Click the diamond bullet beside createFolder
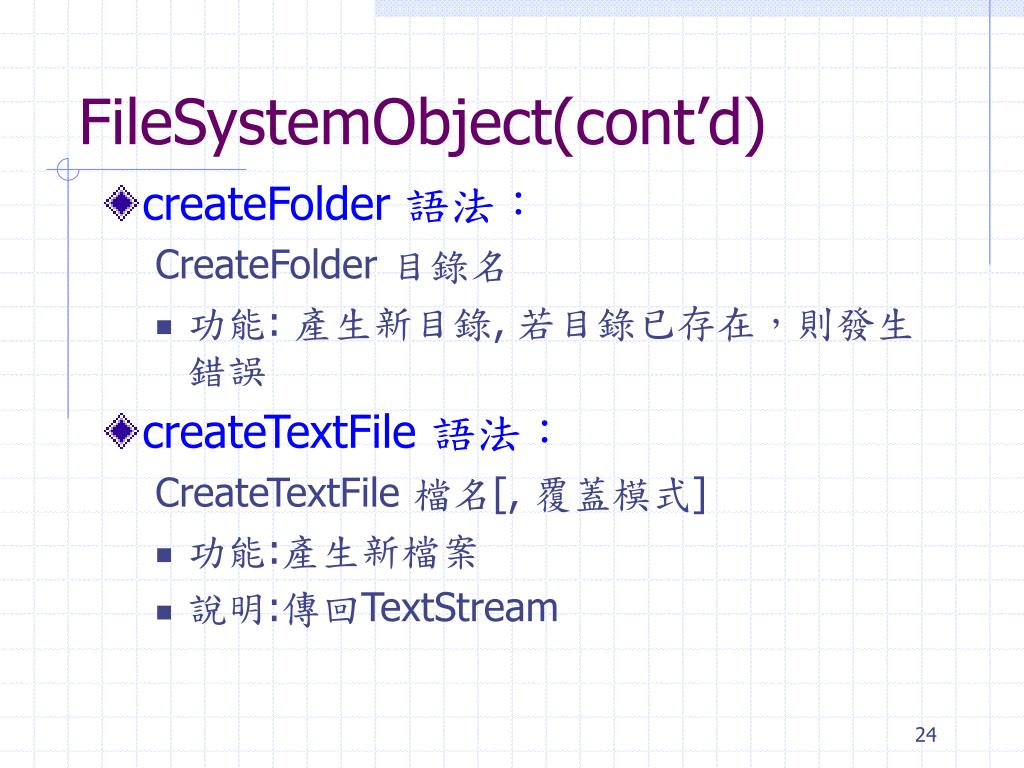 pos(121,203)
